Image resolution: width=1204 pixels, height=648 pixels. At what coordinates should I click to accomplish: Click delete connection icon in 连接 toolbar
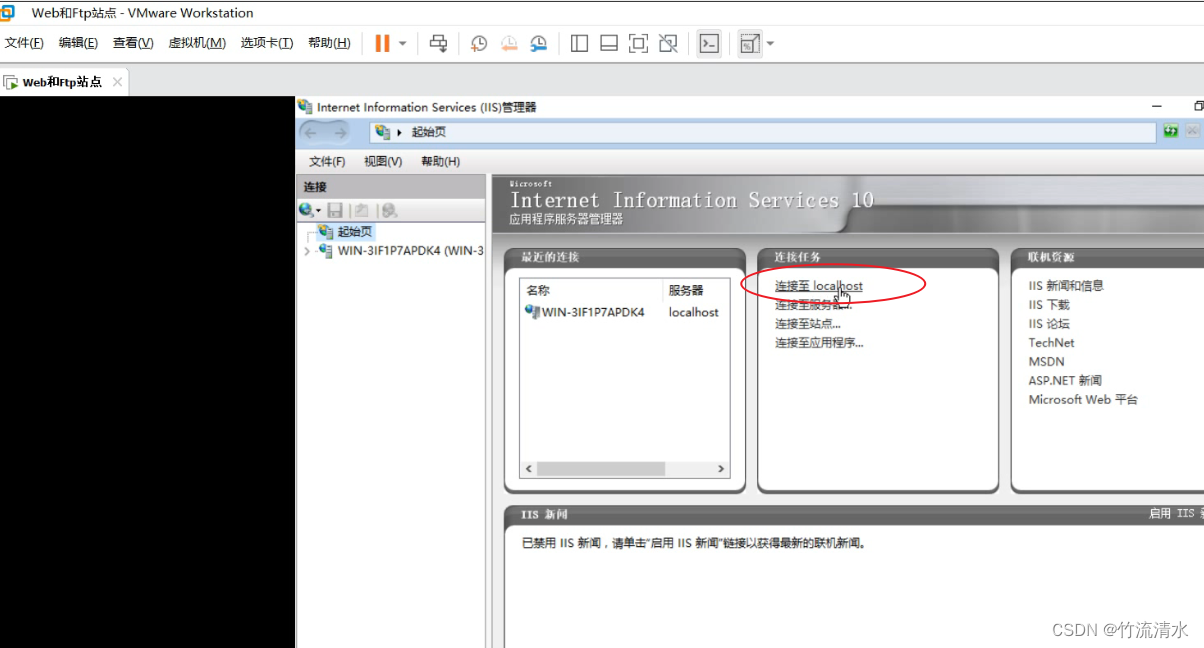(389, 210)
